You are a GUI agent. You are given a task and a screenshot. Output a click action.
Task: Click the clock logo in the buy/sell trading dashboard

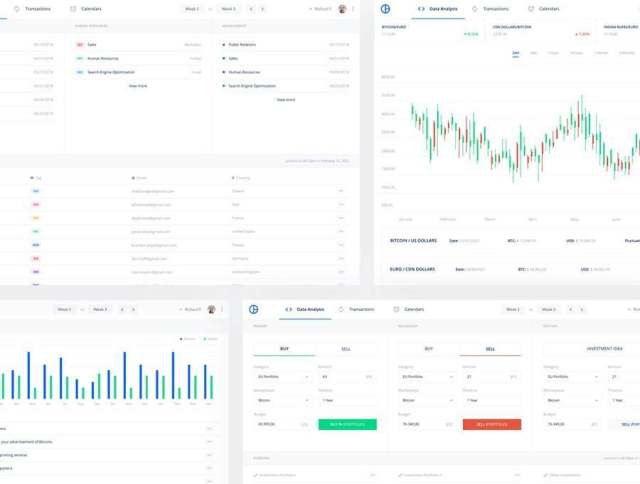tap(253, 309)
